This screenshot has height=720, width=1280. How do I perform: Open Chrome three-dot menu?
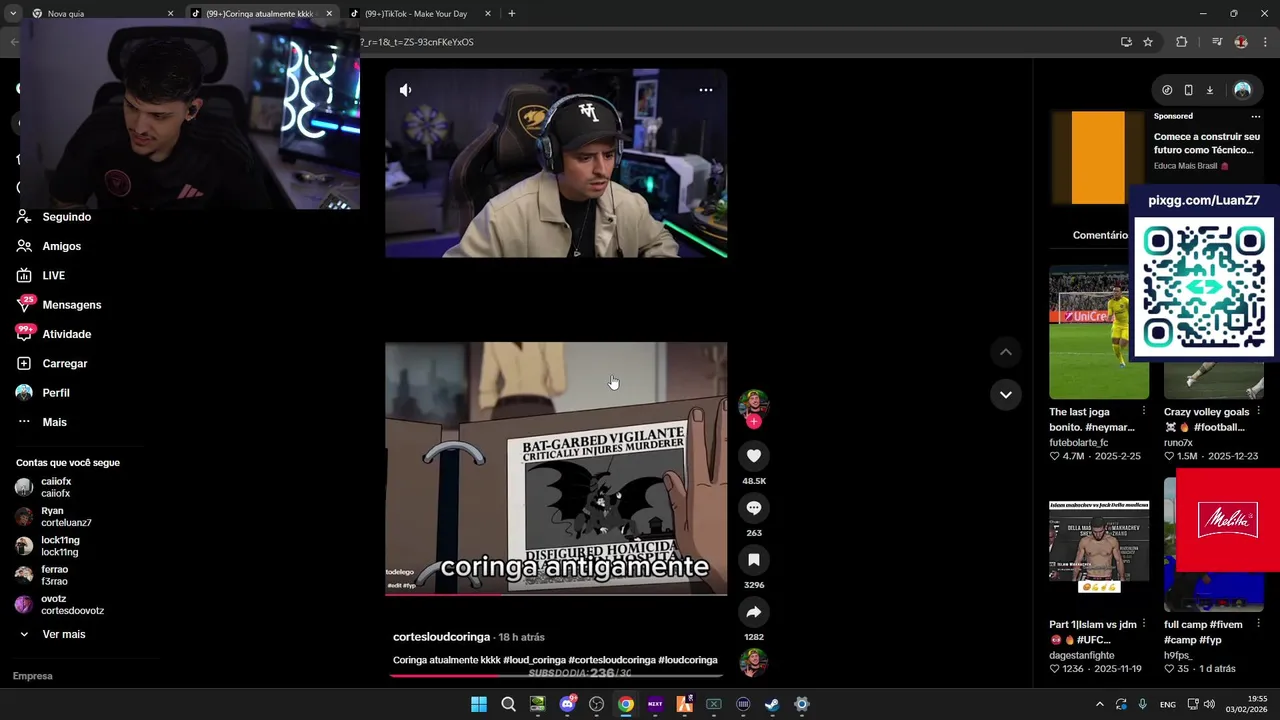tap(1265, 42)
